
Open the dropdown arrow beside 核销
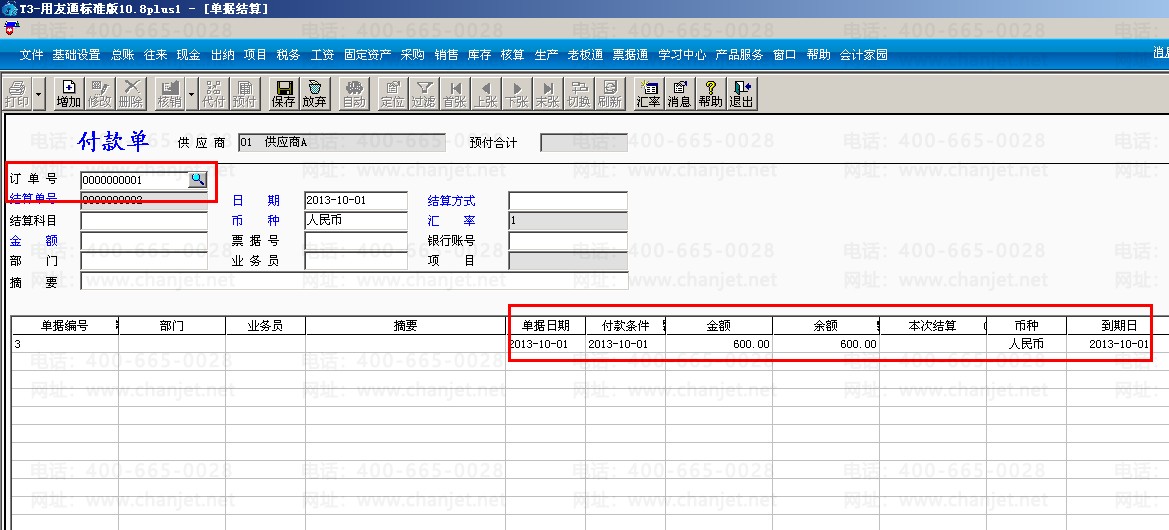click(x=191, y=94)
